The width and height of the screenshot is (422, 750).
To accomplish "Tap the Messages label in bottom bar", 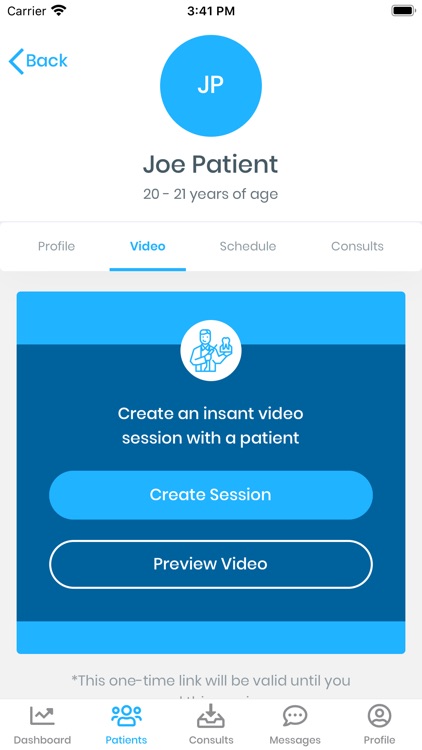I will point(295,740).
